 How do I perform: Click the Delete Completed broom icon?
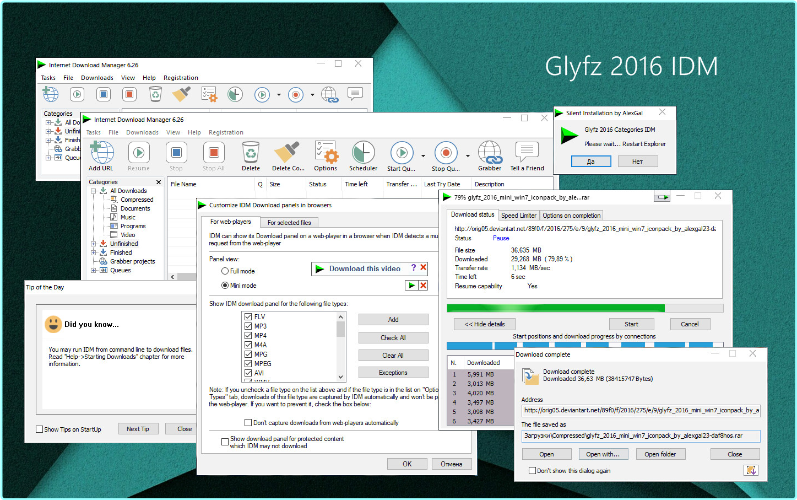click(287, 152)
